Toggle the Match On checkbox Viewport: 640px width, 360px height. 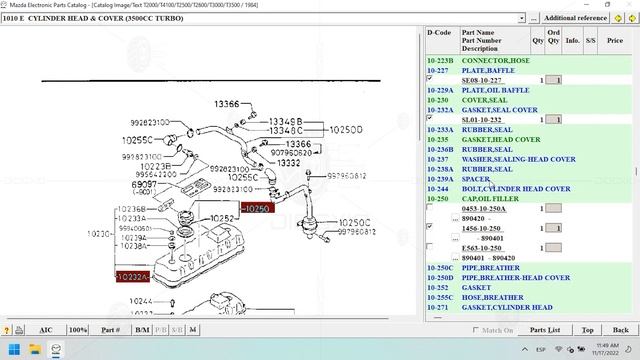476,330
